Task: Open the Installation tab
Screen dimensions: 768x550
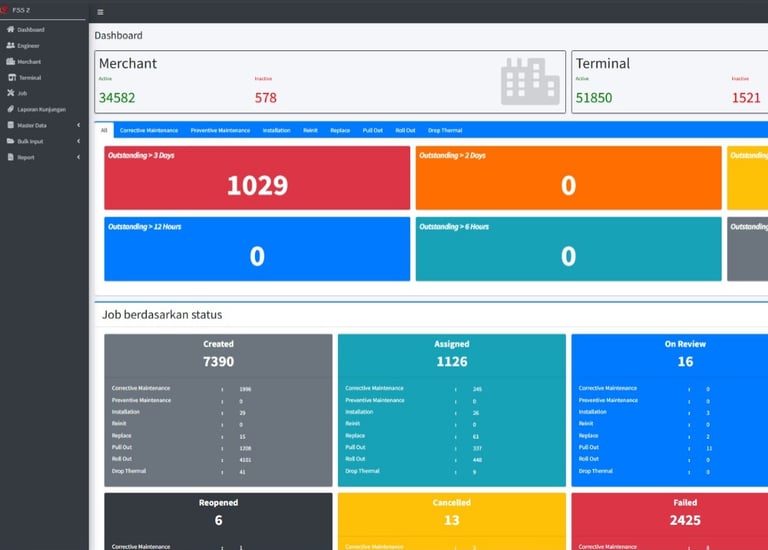Action: click(x=276, y=130)
